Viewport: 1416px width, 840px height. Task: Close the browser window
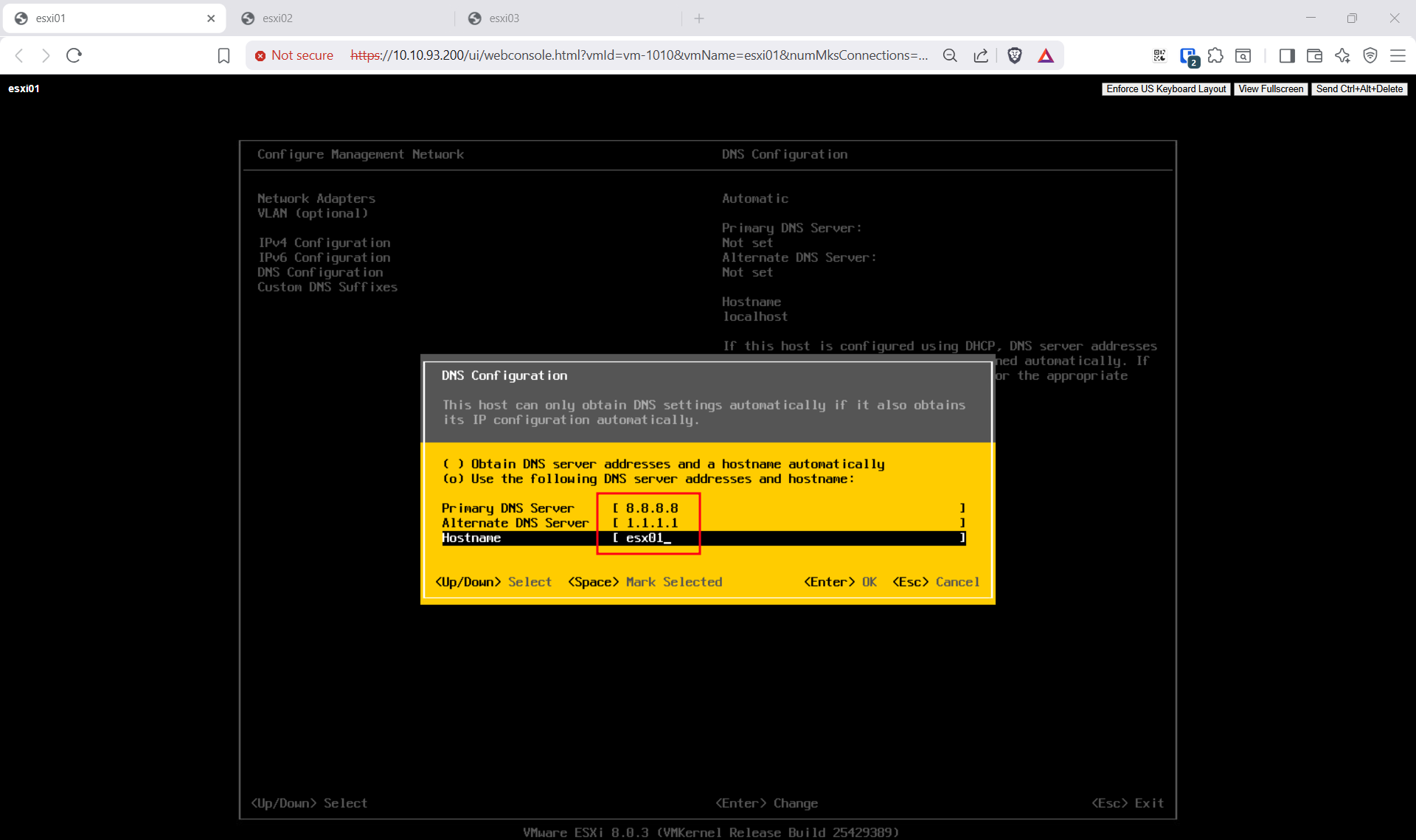1394,18
